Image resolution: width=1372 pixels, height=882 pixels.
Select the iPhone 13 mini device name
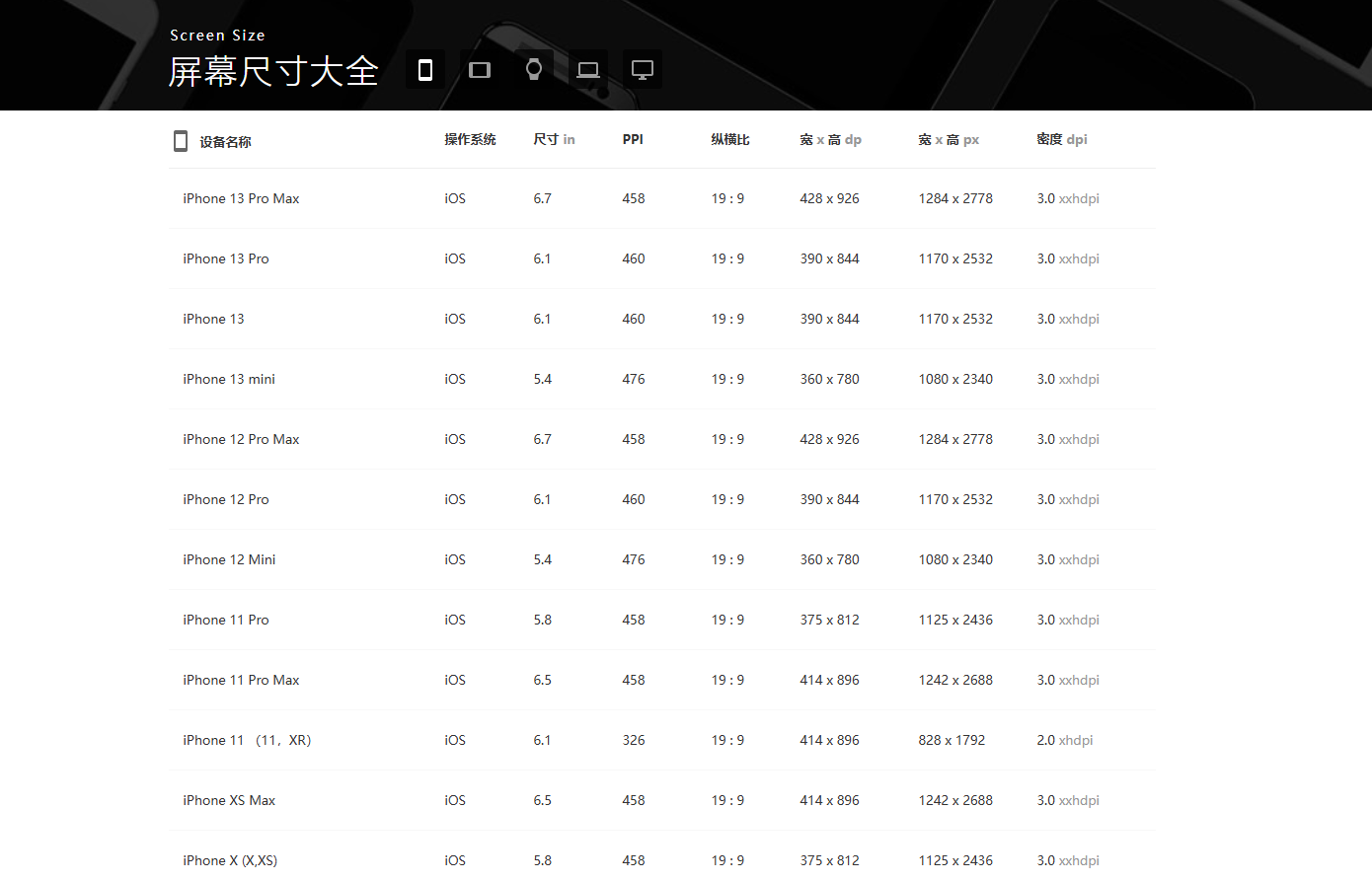229,379
